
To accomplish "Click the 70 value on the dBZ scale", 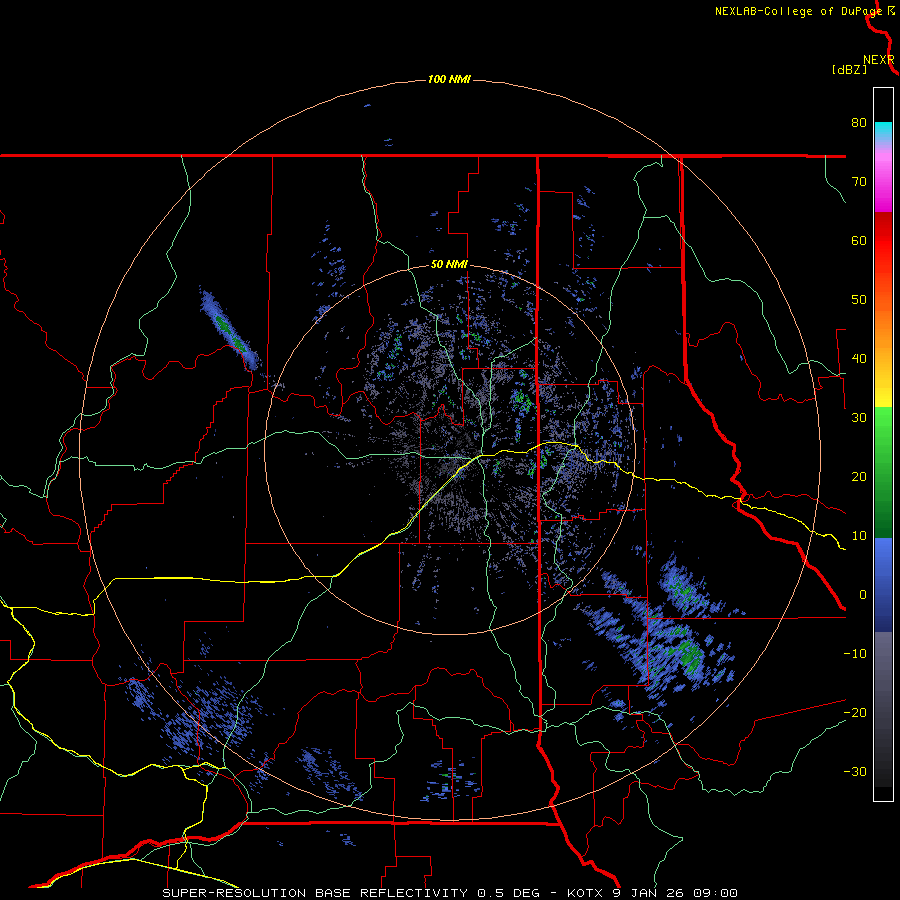I will (x=859, y=181).
